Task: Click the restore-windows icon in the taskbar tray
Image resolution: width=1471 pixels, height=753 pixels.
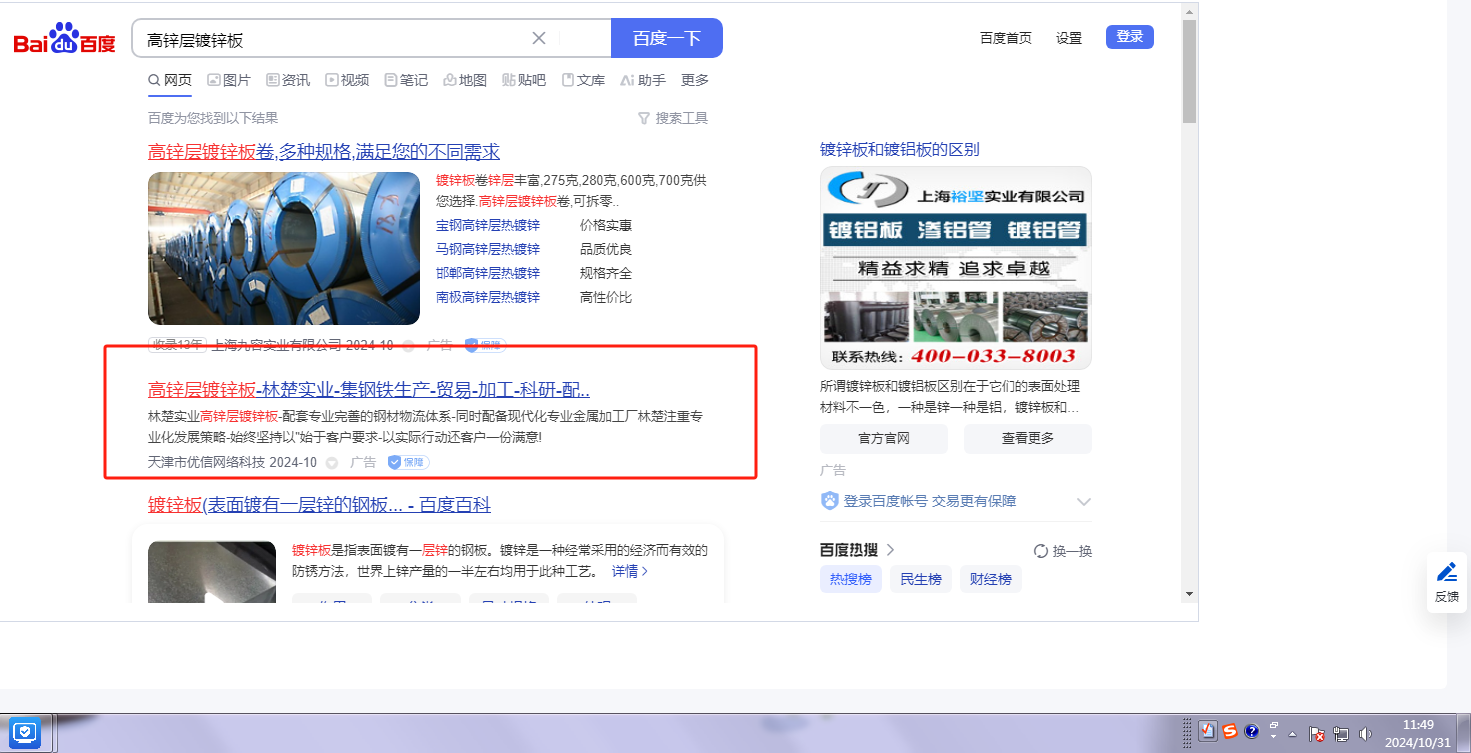Action: [1274, 727]
